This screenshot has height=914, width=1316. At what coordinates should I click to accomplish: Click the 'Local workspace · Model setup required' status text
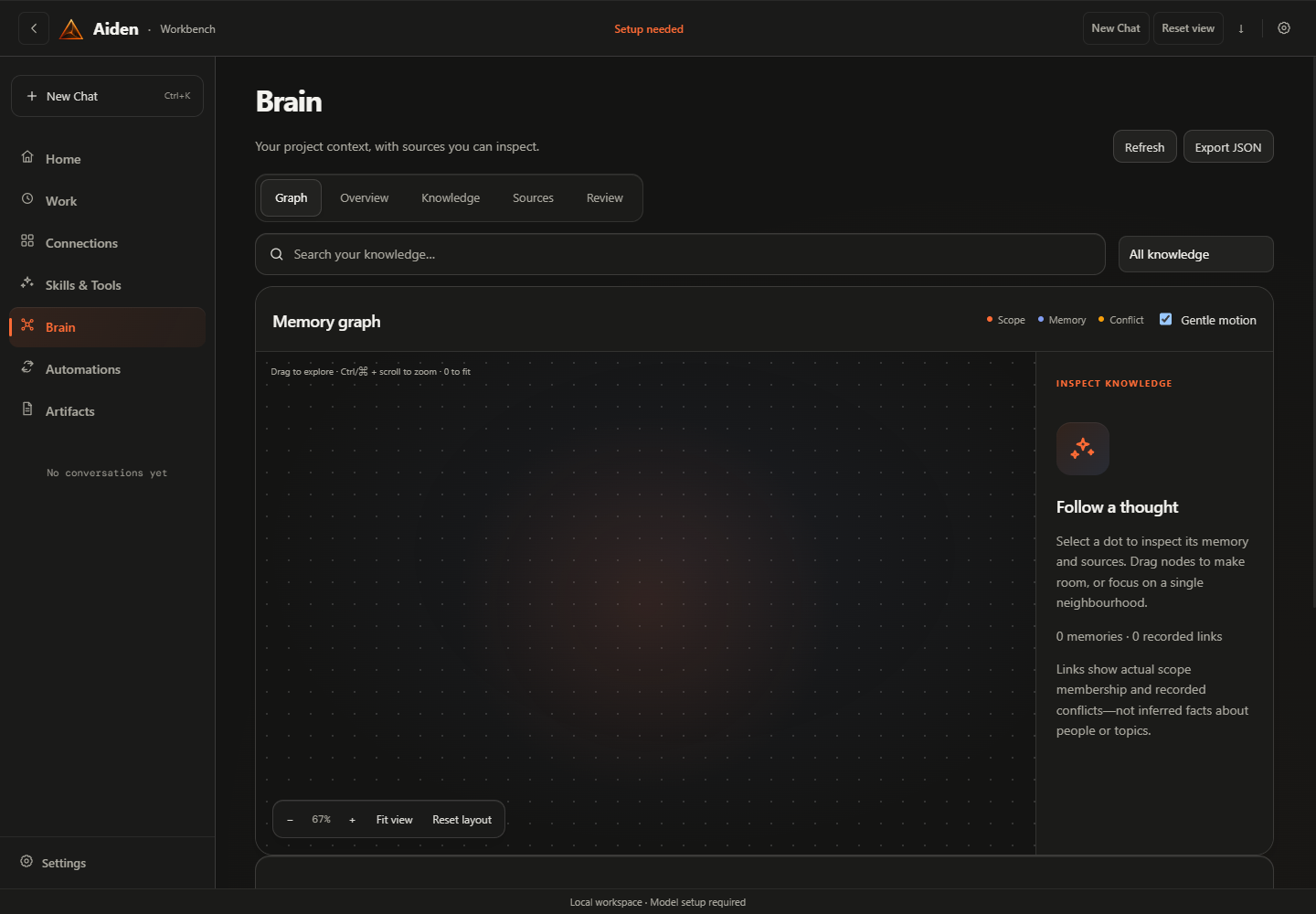pyautogui.click(x=658, y=902)
